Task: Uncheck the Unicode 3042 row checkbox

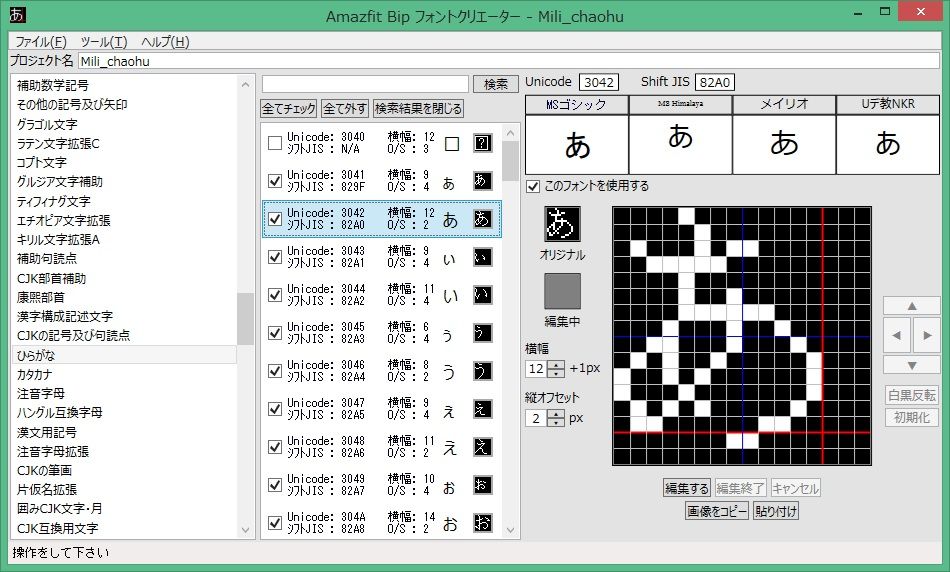Action: (274, 219)
